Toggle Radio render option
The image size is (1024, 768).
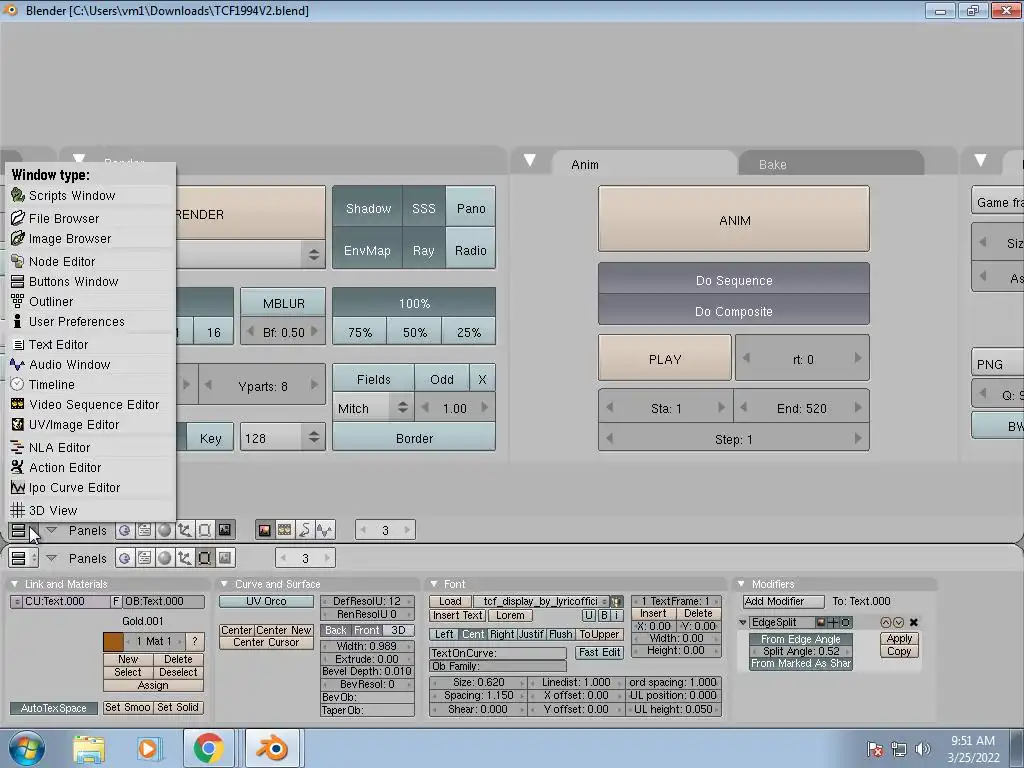pos(471,250)
